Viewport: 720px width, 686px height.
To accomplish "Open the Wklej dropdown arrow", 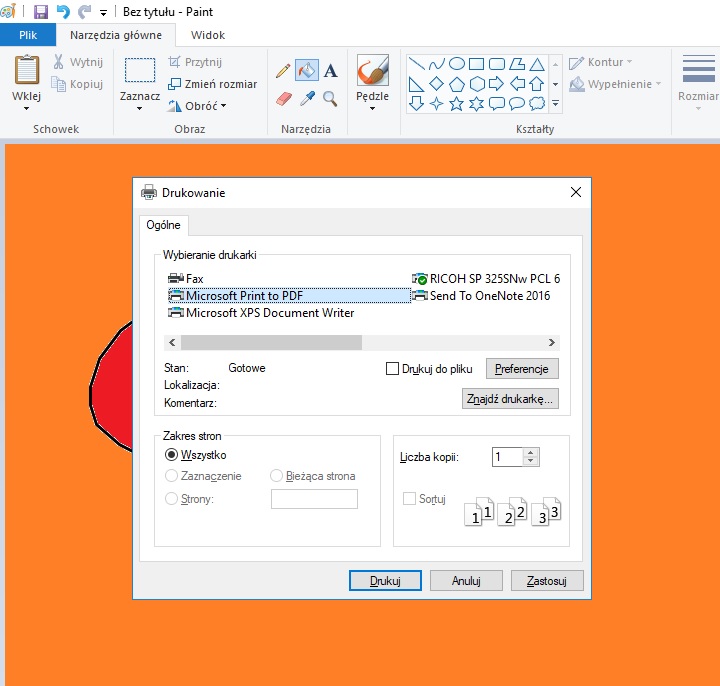I will (27, 109).
